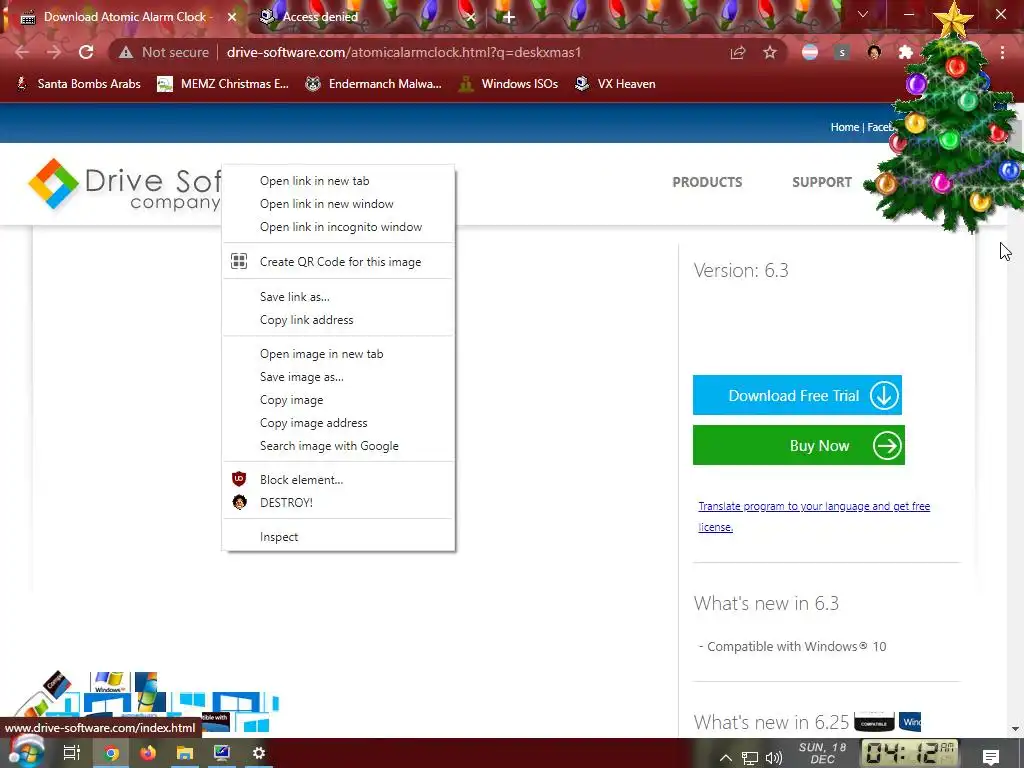Open Windows ISOs bookmark
Screen dimensions: 1024x768
point(508,84)
